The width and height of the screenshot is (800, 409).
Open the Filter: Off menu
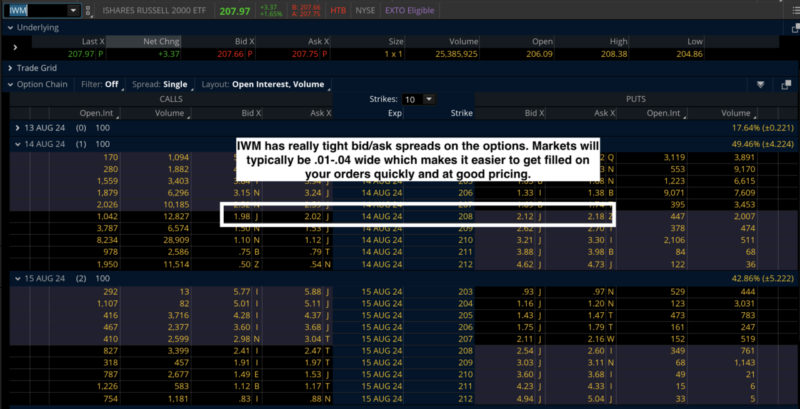[x=99, y=84]
